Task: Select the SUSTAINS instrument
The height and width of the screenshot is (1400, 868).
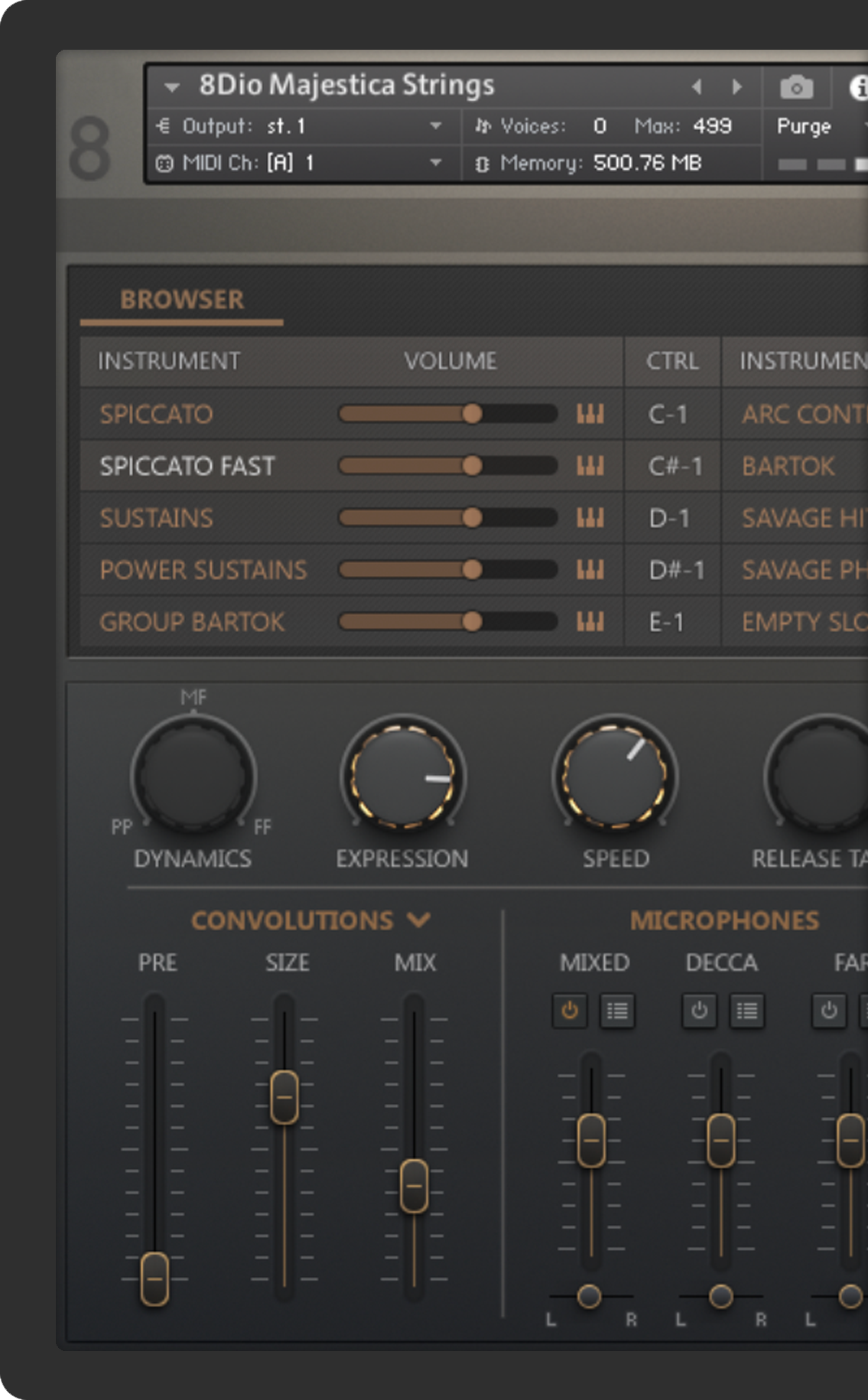Action: click(157, 518)
